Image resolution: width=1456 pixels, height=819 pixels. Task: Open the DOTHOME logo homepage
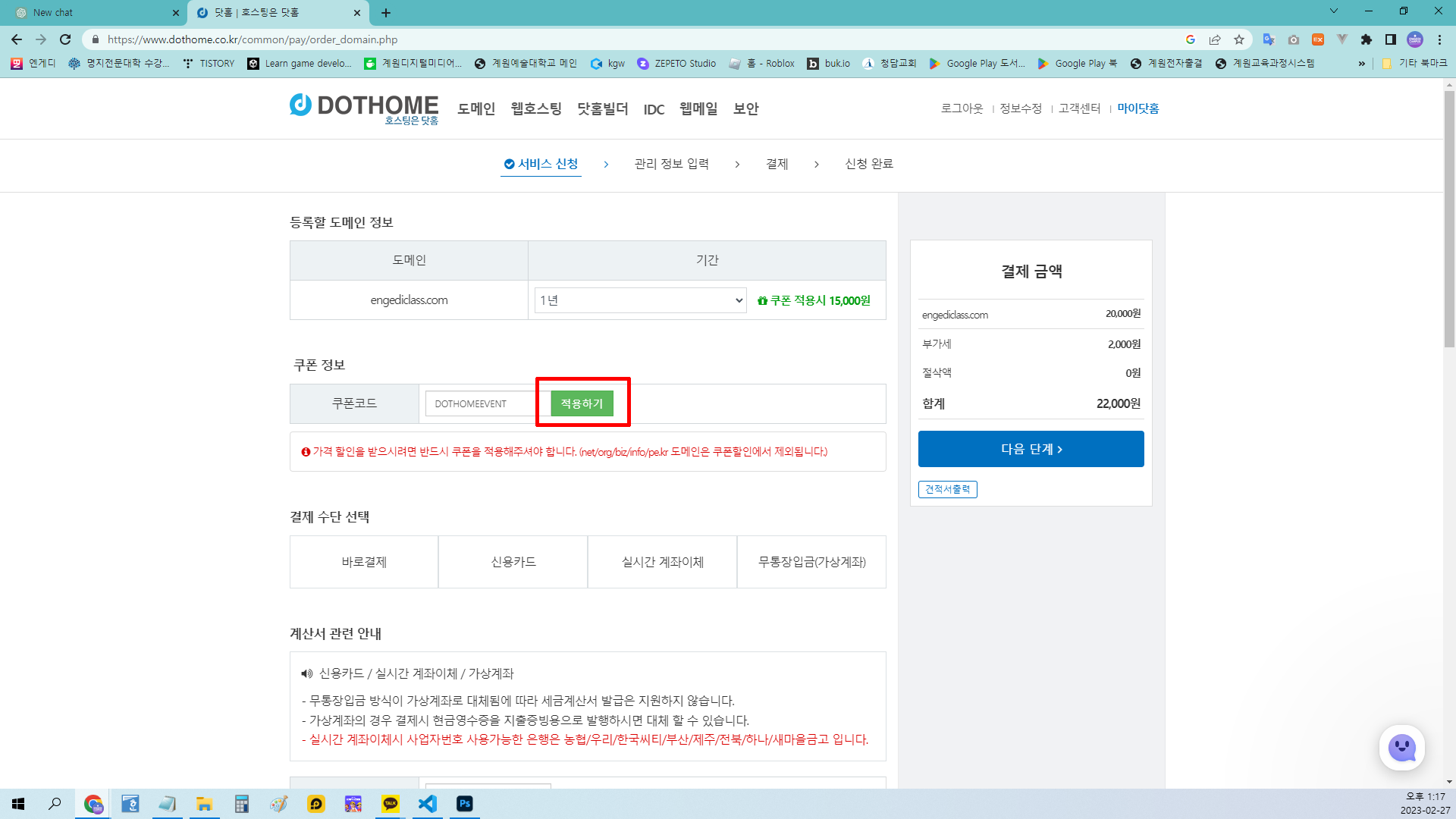pos(364,108)
